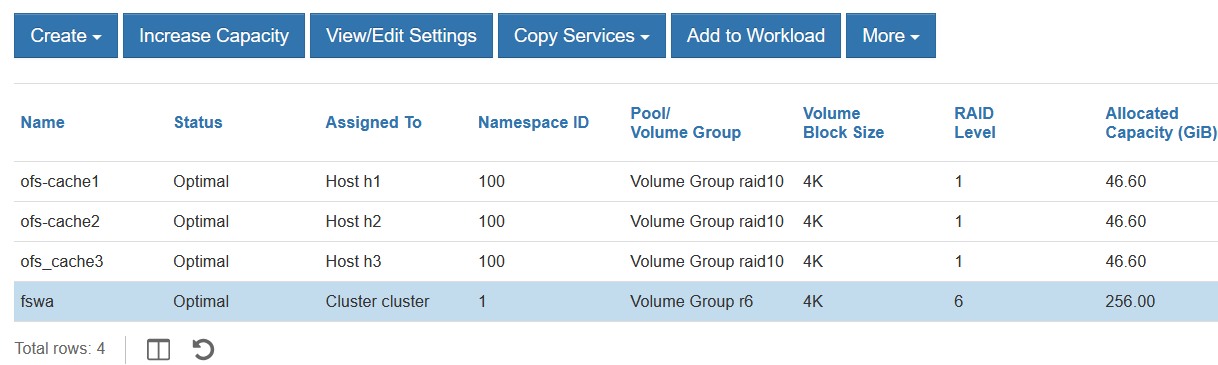Sort by Allocated Capacity (GiB) header
Viewport: 1218px width, 365px height.
point(1161,122)
